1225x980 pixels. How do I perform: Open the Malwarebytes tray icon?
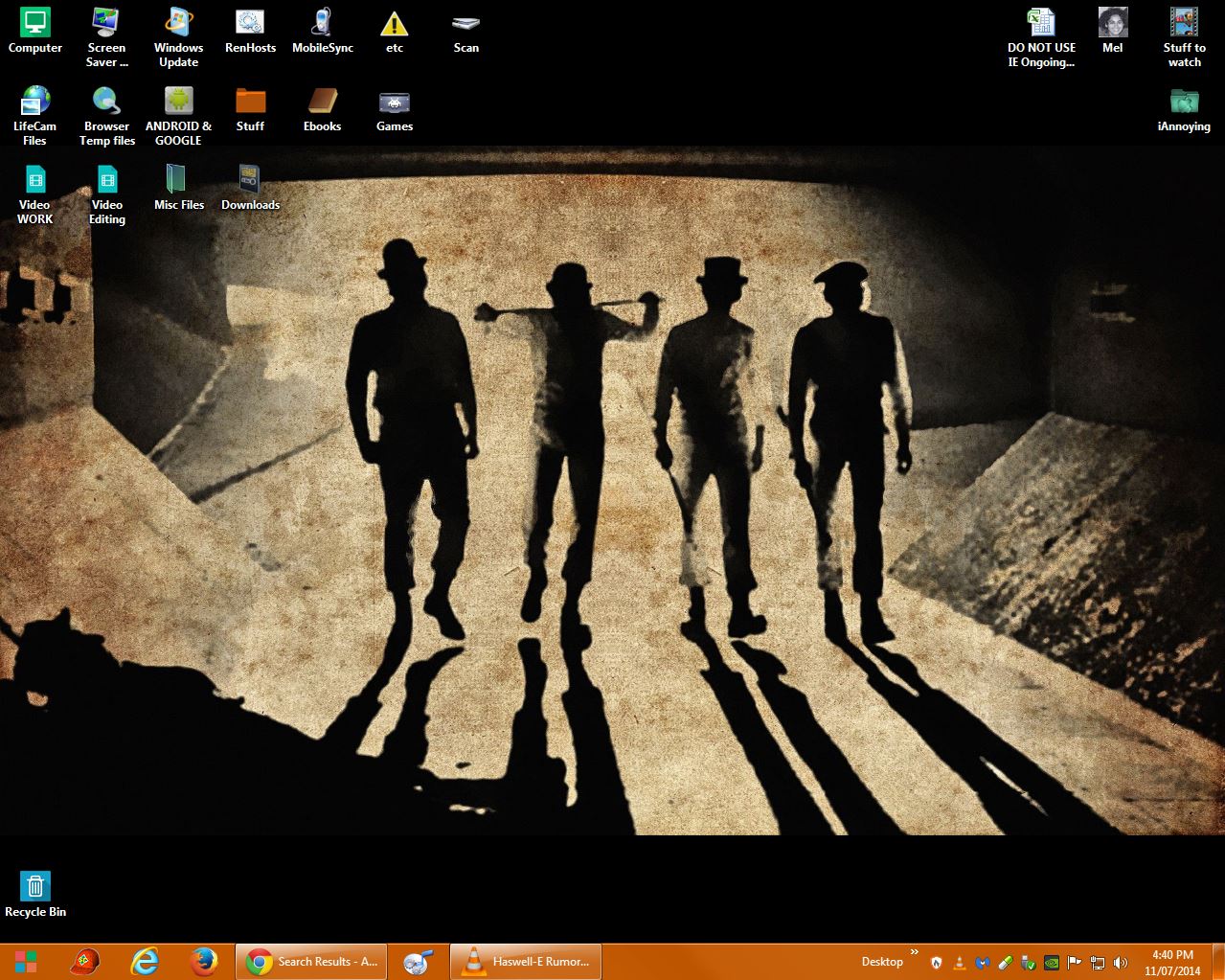[982, 963]
